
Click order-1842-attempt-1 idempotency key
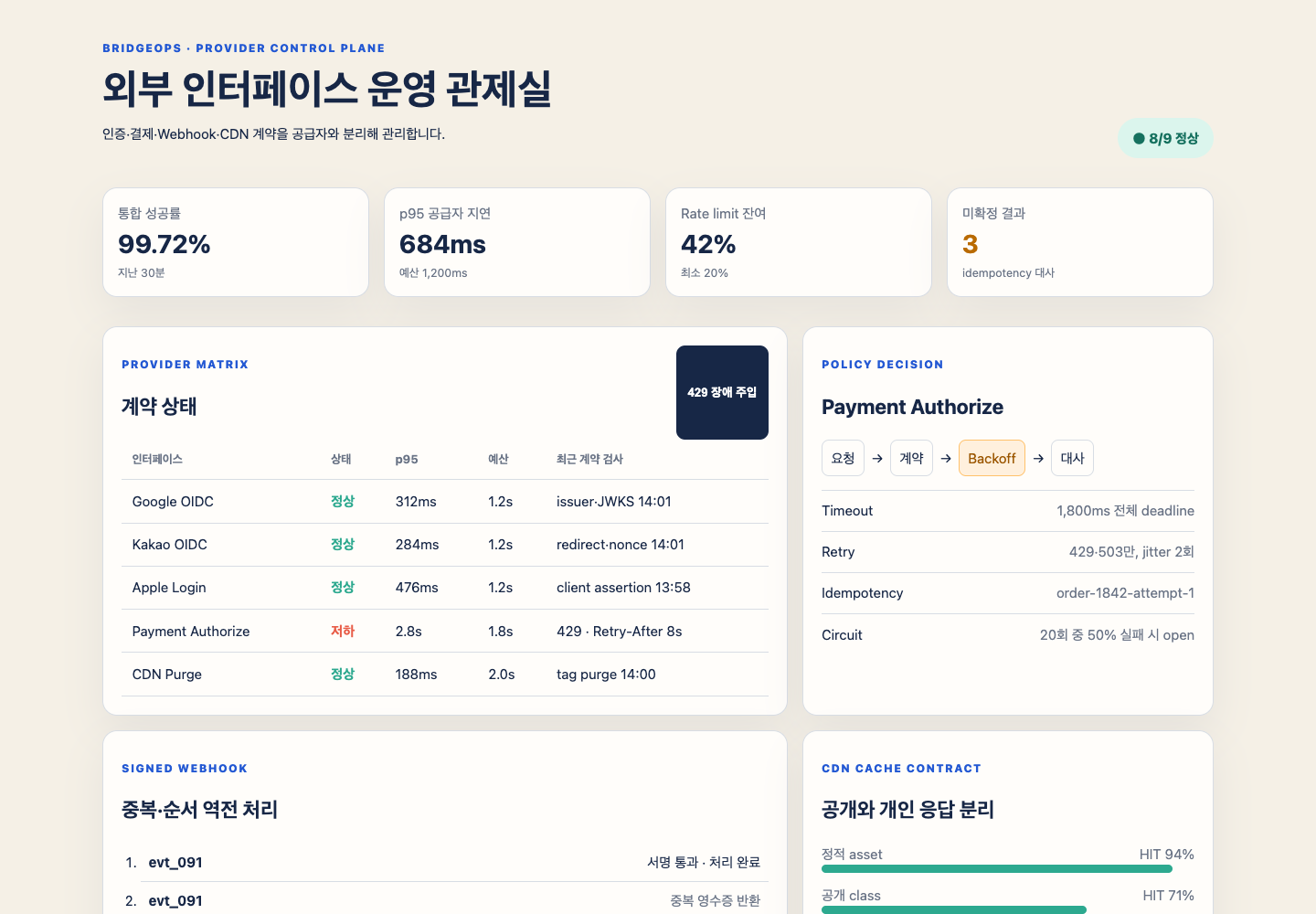click(1125, 593)
